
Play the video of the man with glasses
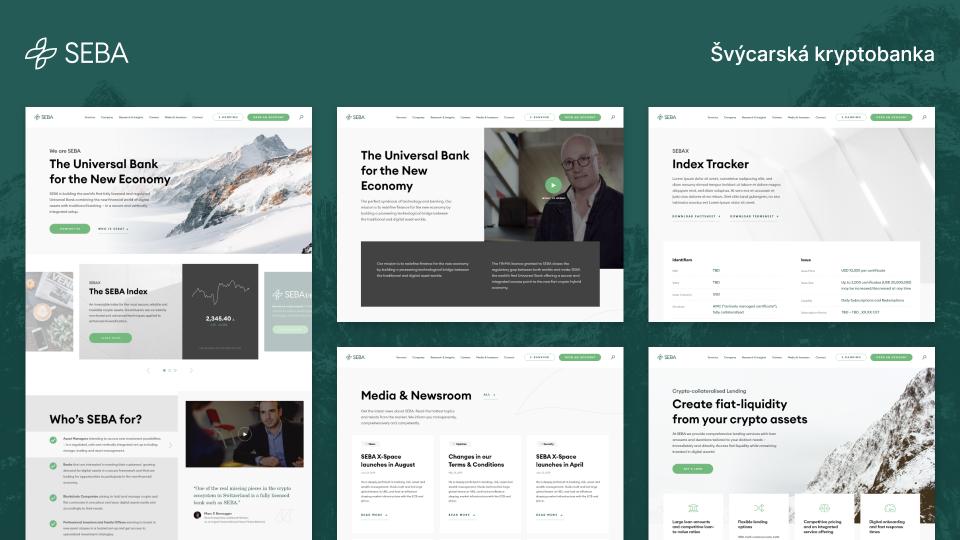click(x=553, y=185)
